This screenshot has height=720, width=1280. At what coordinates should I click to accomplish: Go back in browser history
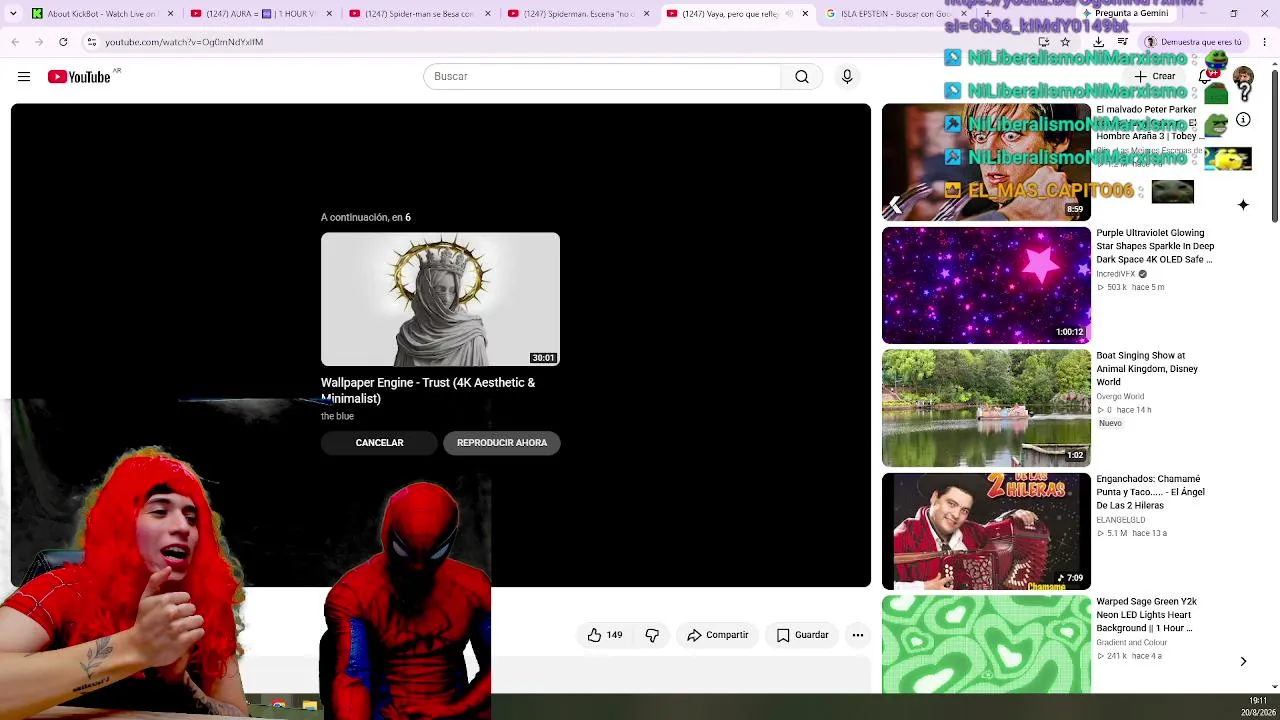(x=15, y=42)
